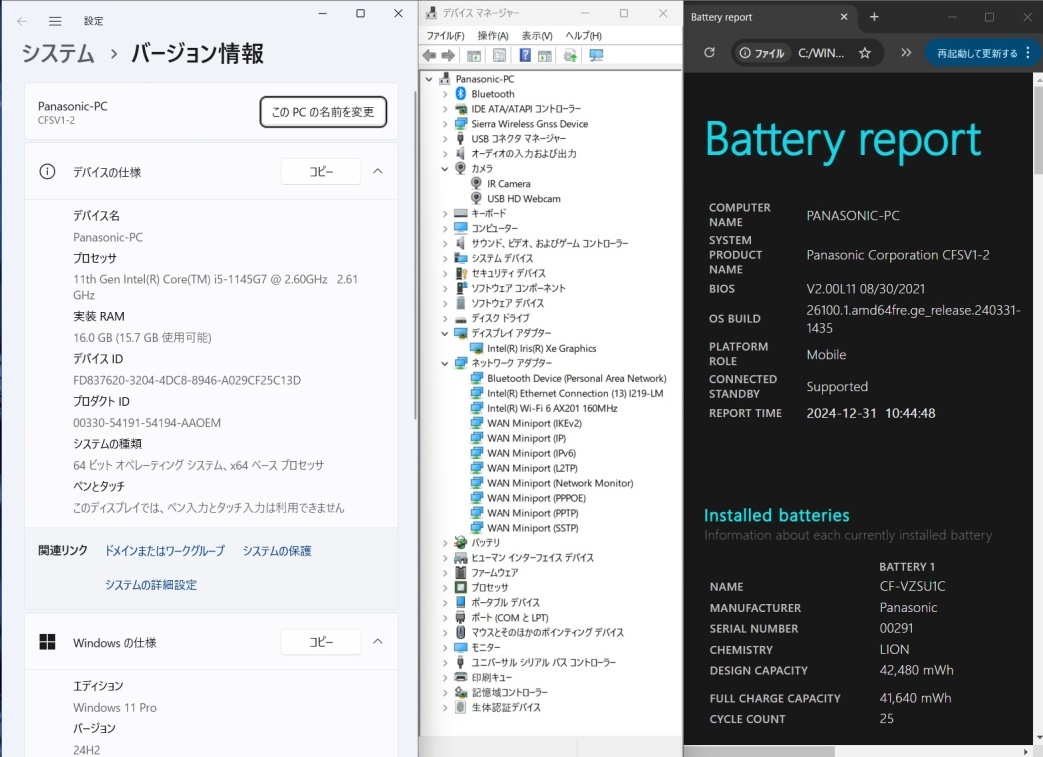Viewport: 1043px width, 757px height.
Task: Click the System breadcrumb in Settings
Action: [x=59, y=53]
